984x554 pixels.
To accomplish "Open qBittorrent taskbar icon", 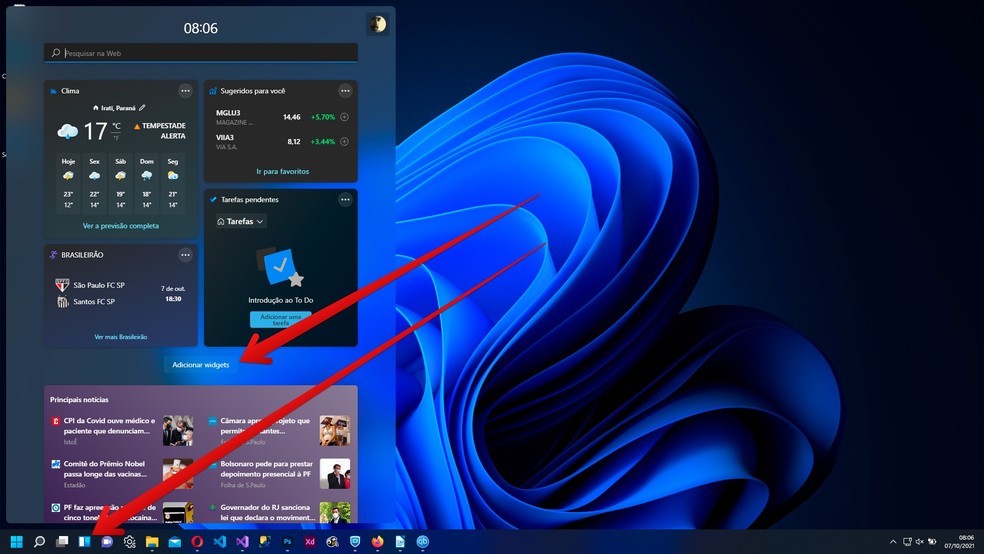I will coord(422,541).
